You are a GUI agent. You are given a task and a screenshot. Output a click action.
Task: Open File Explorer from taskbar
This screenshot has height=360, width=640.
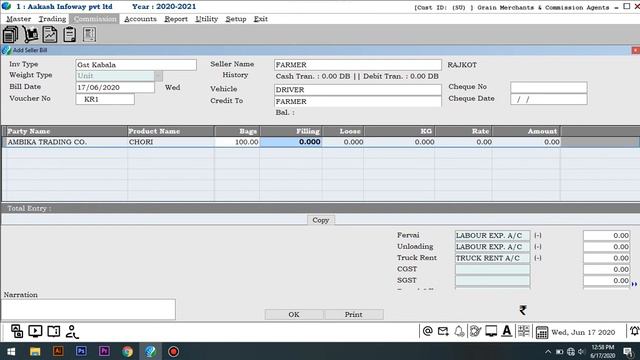[x=35, y=351]
